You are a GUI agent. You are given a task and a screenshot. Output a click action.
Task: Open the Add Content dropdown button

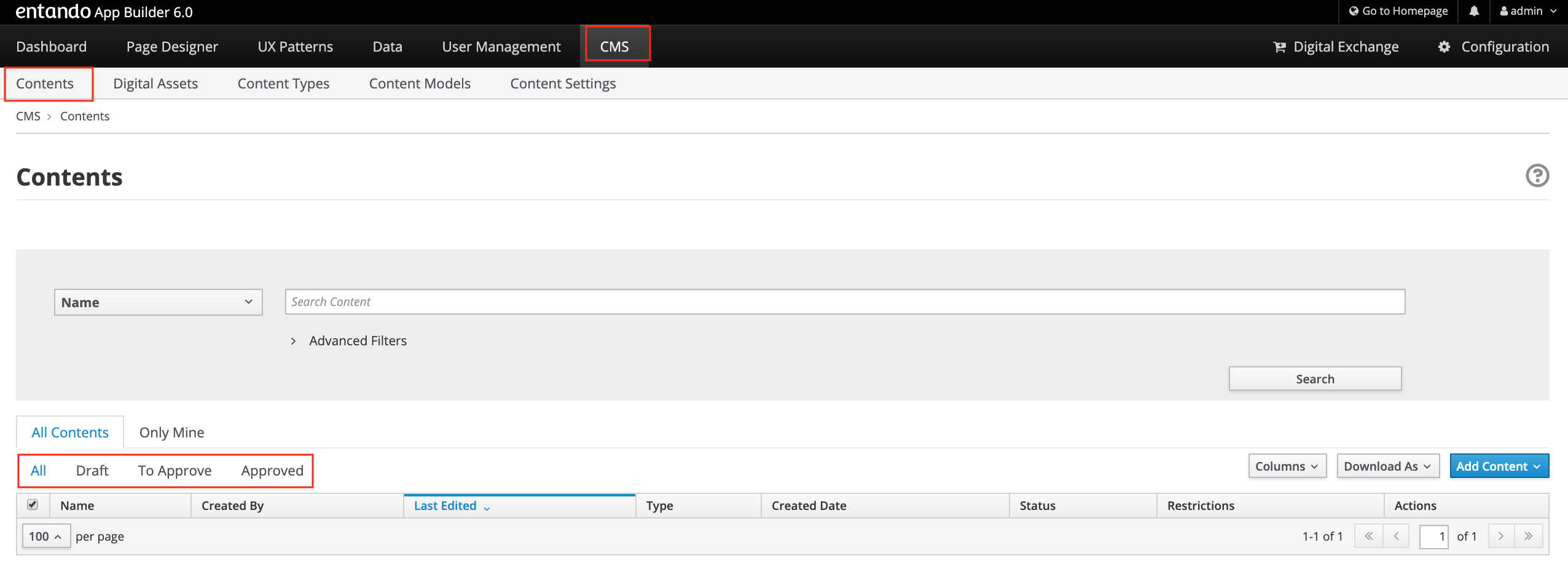(1499, 466)
